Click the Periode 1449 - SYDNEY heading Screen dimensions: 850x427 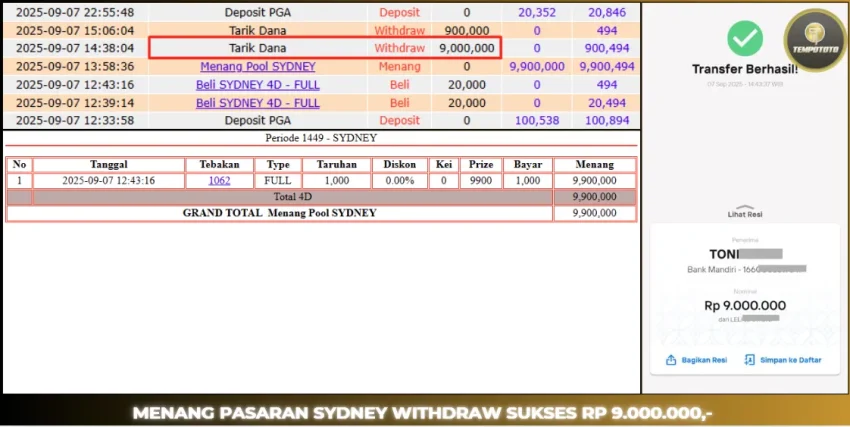321,138
